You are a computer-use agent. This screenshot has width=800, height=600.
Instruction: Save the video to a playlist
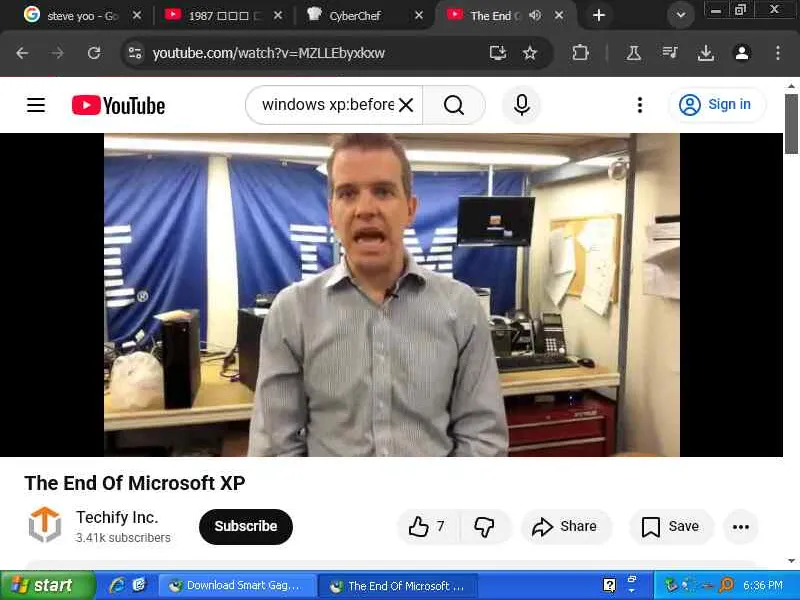(671, 527)
